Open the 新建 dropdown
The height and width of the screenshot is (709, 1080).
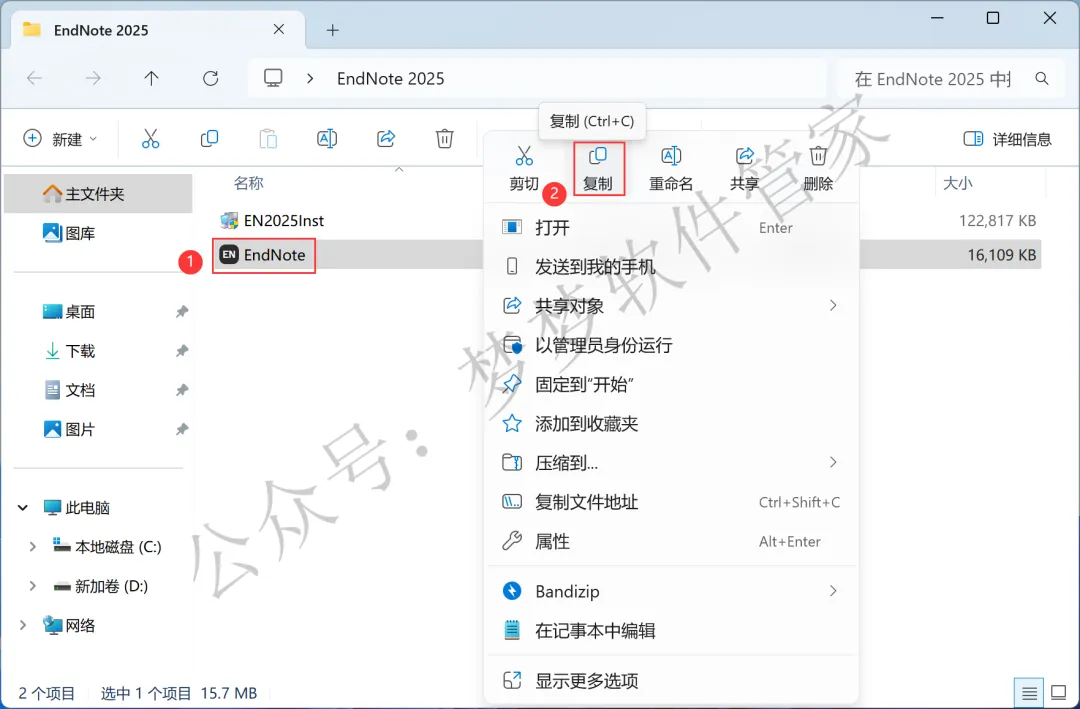tap(61, 138)
